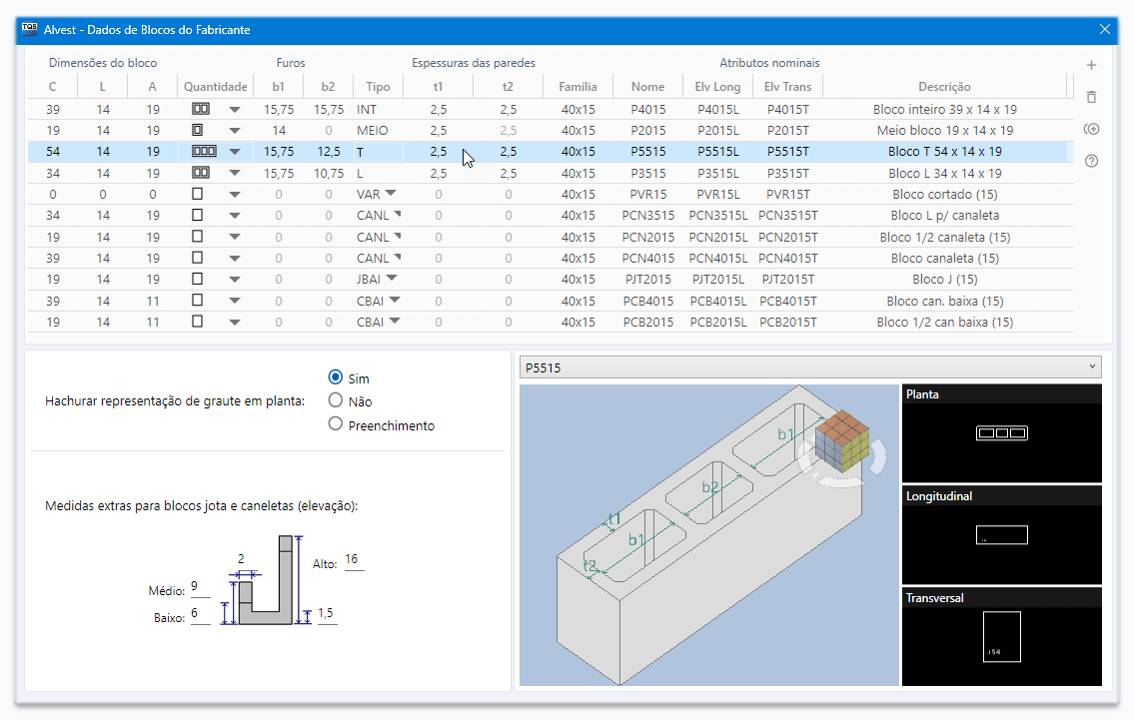Image resolution: width=1134 pixels, height=720 pixels.
Task: Click the 3D view cube navigator
Action: point(842,443)
